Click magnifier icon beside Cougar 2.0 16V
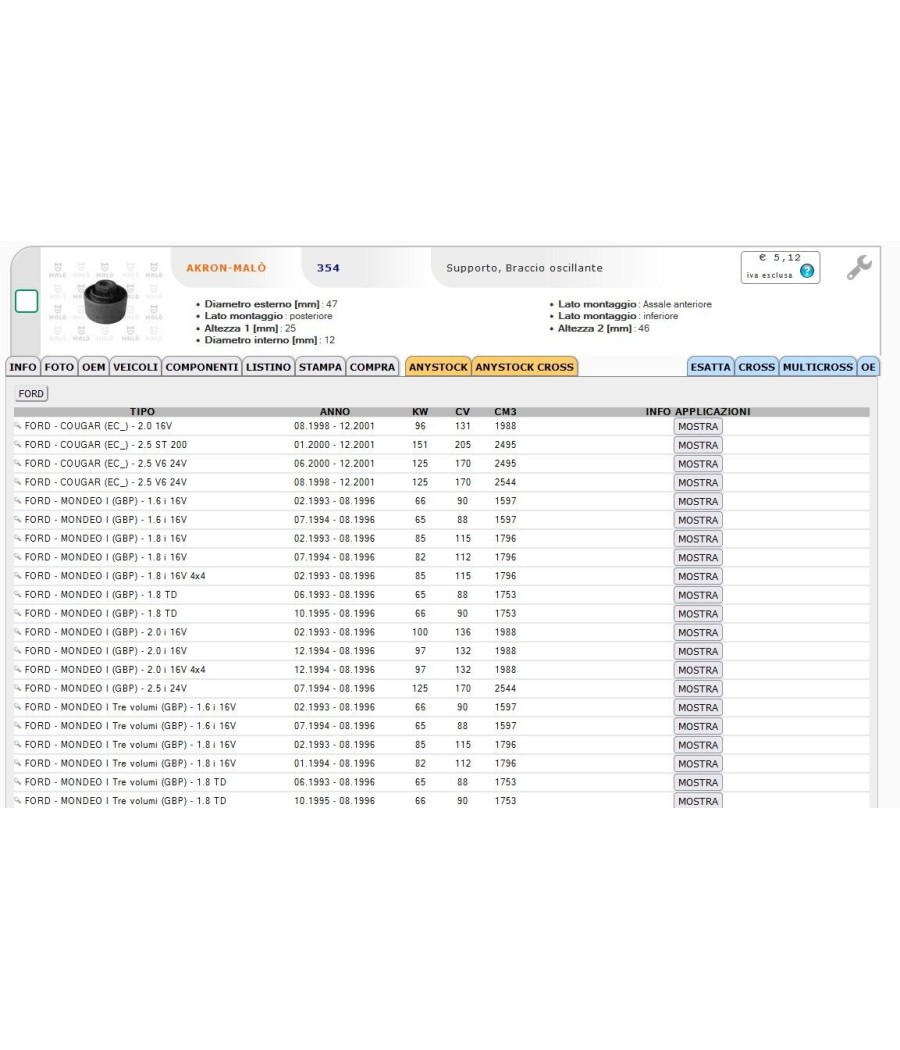The width and height of the screenshot is (900, 1050). tap(17, 426)
